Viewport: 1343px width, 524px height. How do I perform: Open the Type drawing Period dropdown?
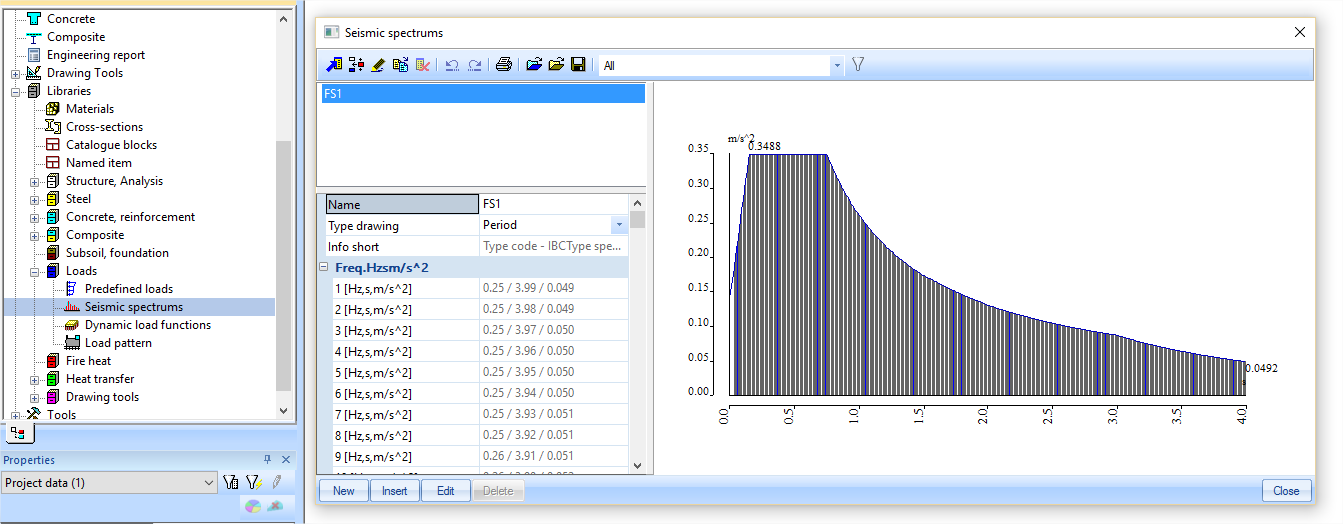click(619, 225)
